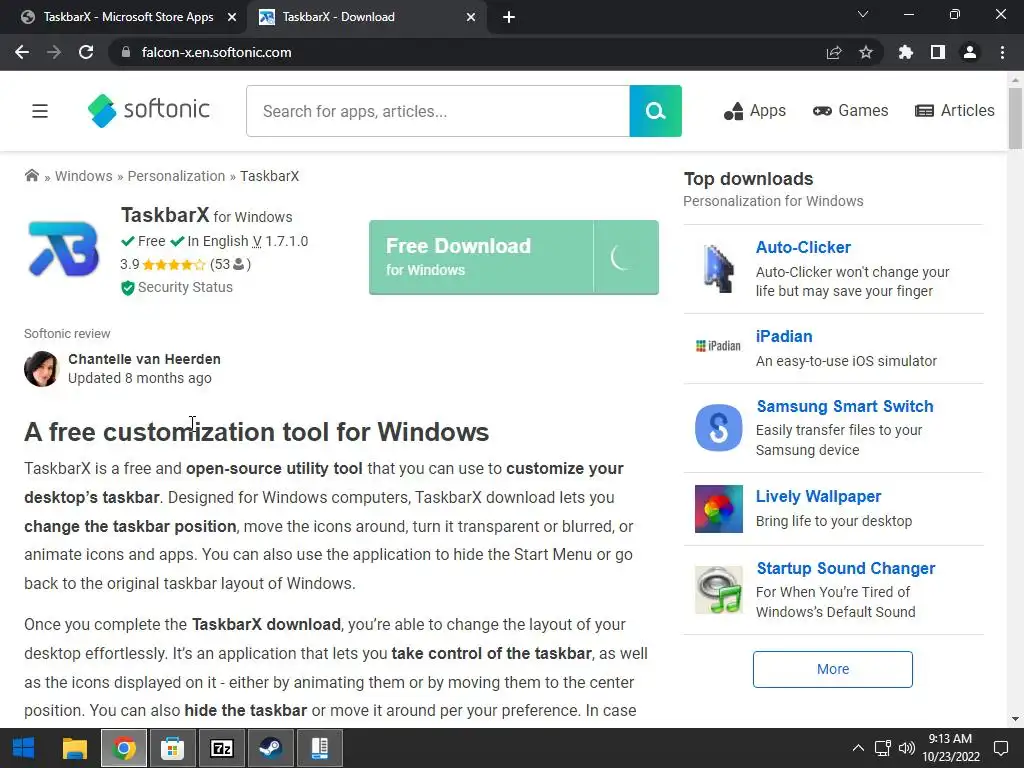This screenshot has height=768, width=1024.
Task: Open the Samsung Smart Switch link
Action: (845, 406)
